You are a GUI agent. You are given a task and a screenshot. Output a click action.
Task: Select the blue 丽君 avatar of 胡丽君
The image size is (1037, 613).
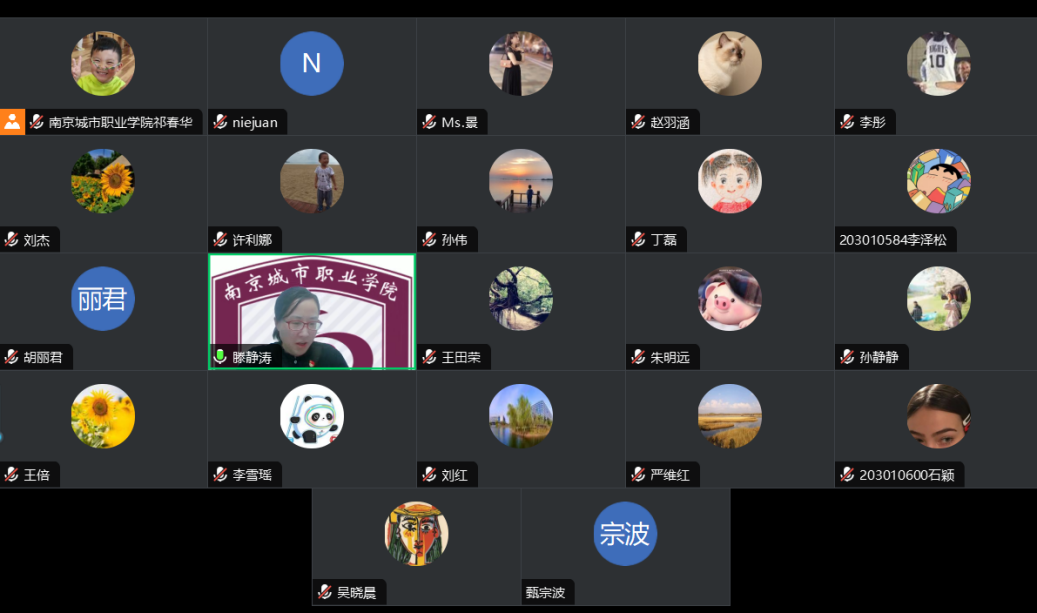click(x=103, y=298)
